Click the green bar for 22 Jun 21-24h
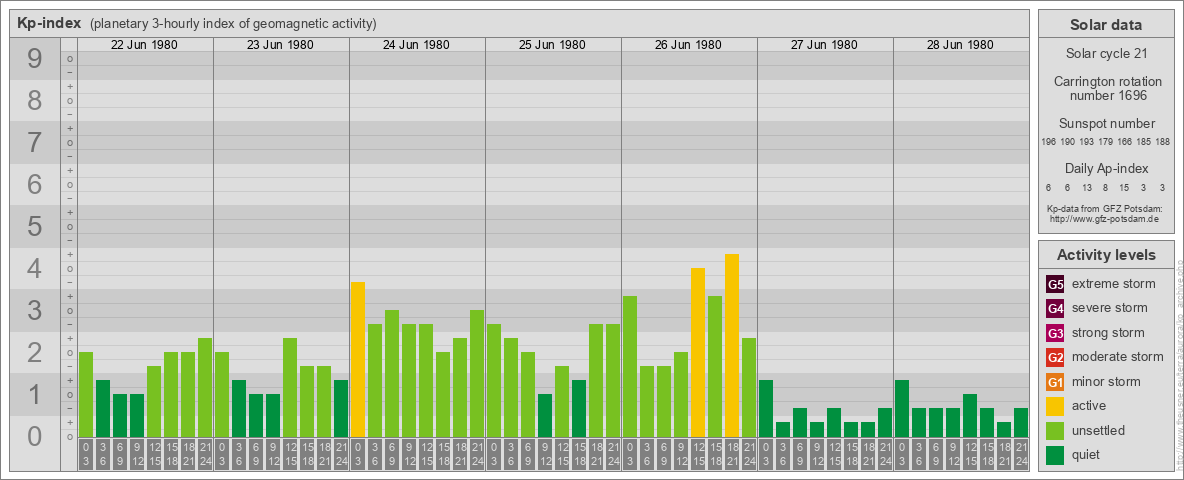This screenshot has height=480, width=1184. 205,387
